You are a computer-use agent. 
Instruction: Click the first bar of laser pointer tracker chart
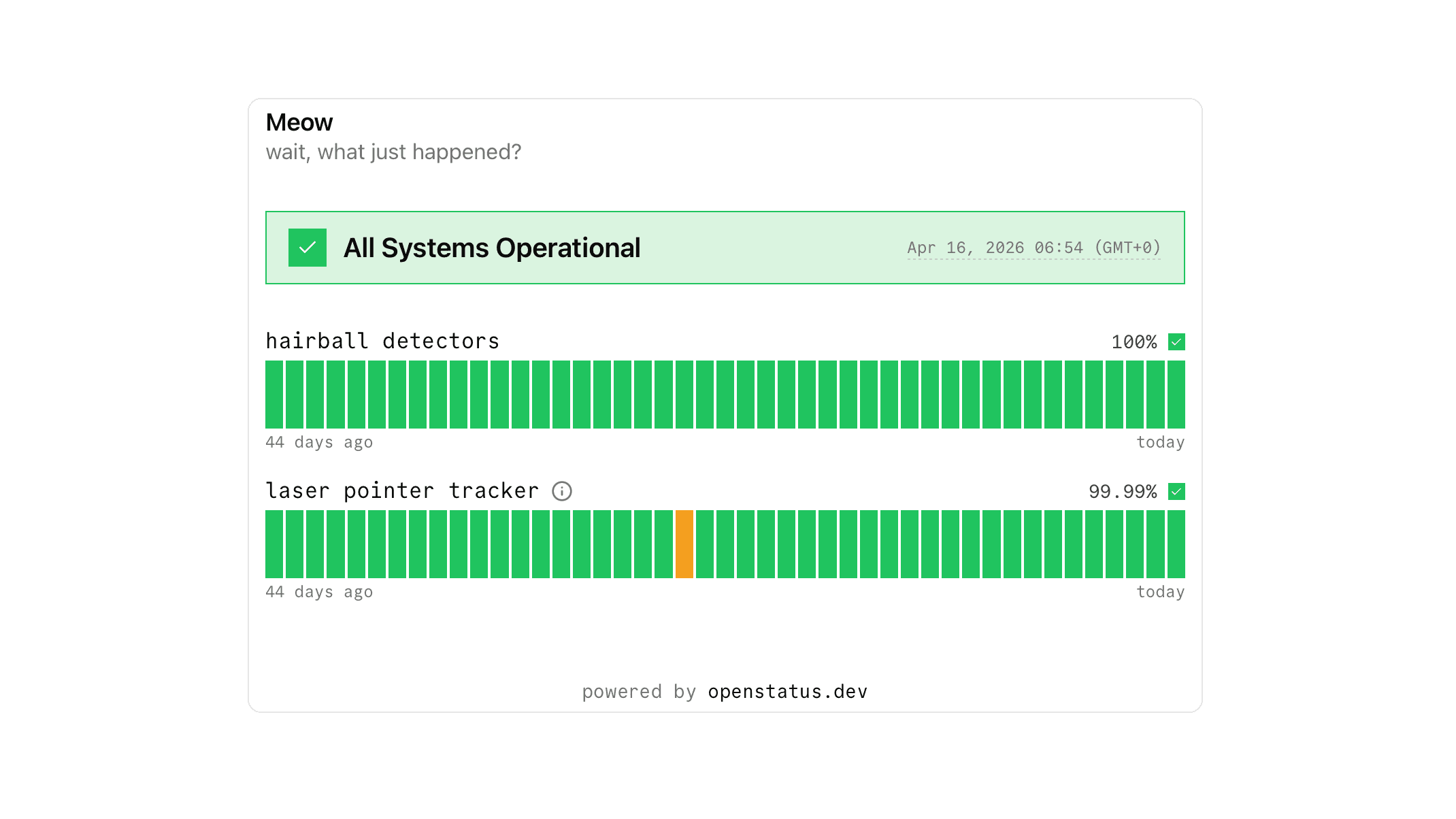(x=274, y=544)
